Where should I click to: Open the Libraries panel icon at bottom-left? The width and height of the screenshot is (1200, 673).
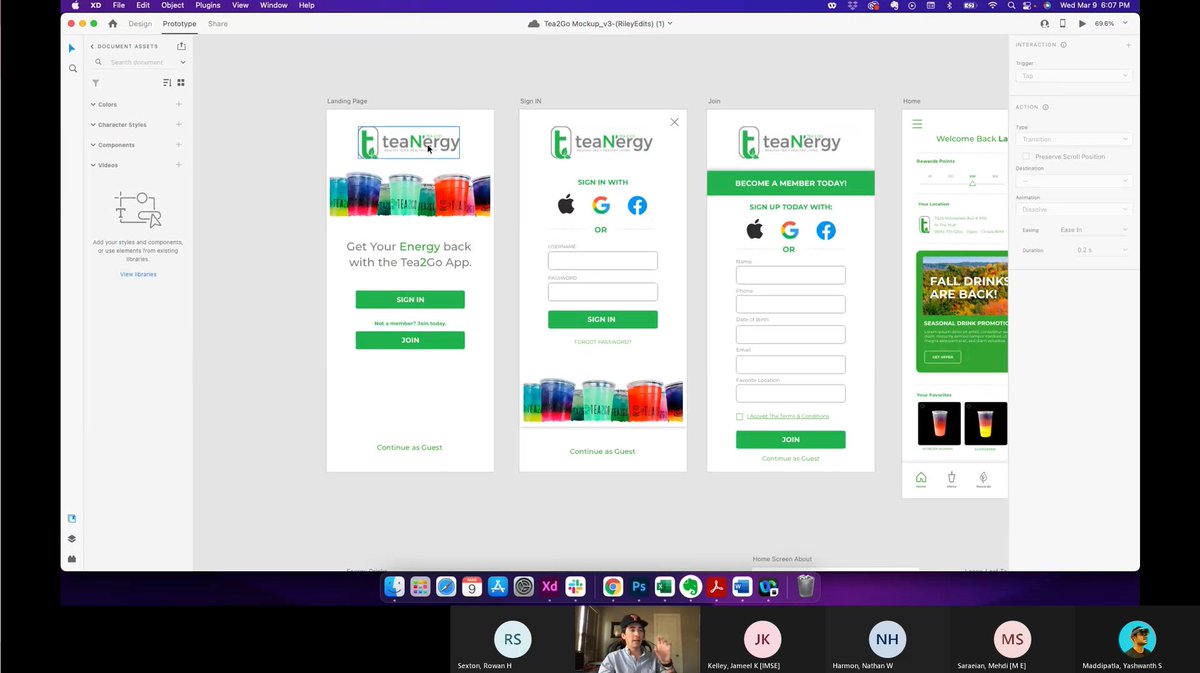pos(72,519)
